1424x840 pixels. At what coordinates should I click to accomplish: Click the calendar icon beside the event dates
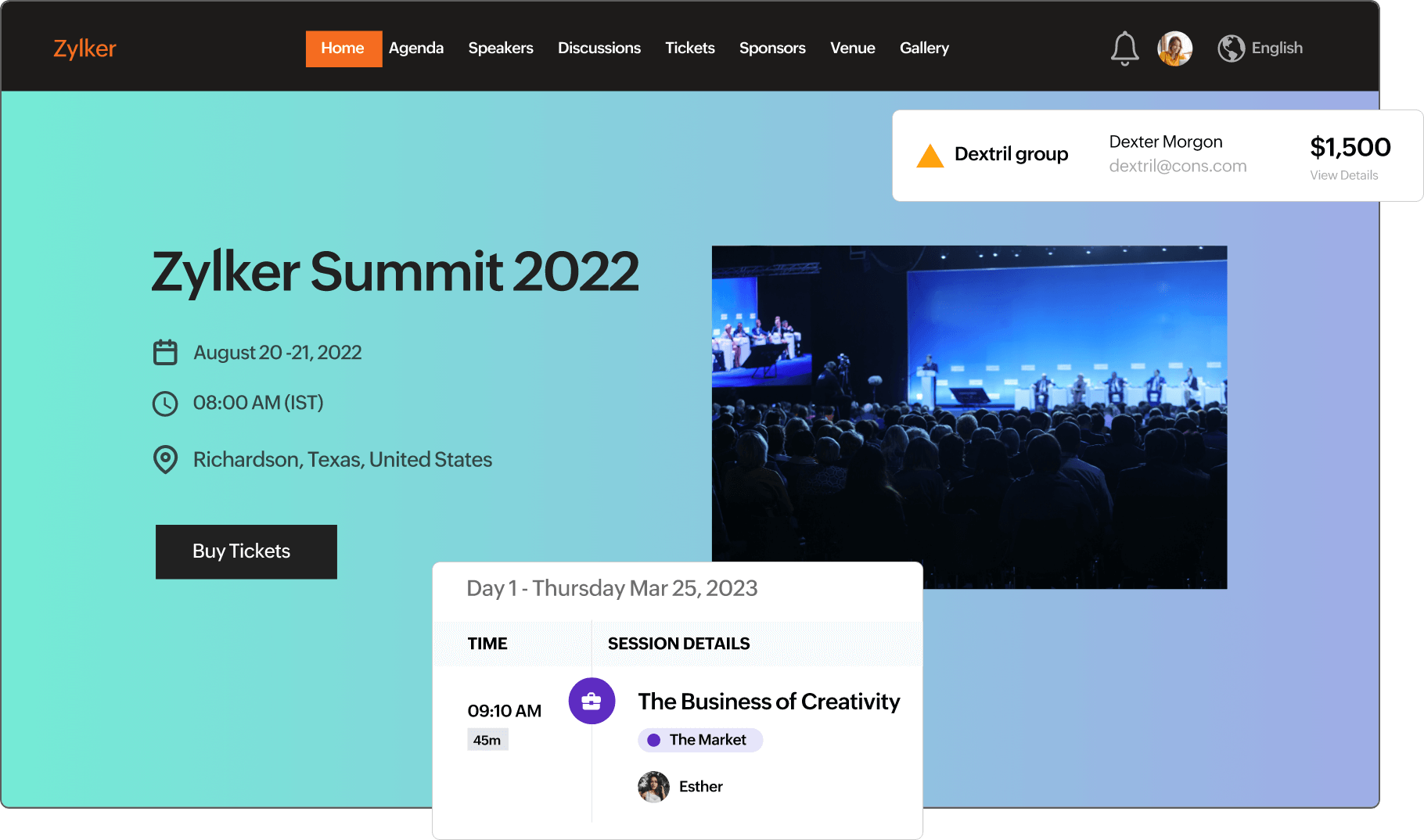coord(165,352)
